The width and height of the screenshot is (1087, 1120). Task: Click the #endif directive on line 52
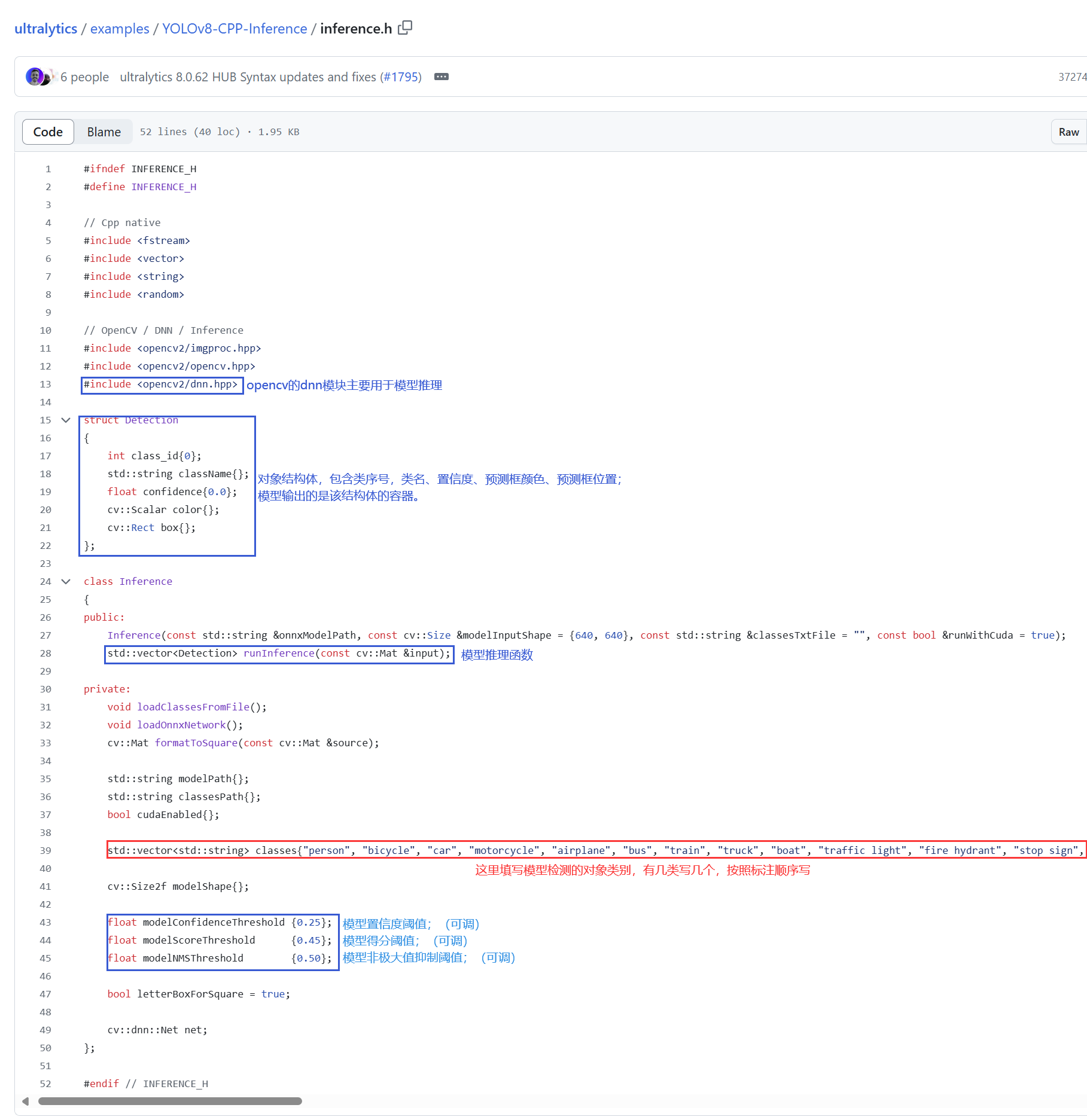coord(101,1084)
